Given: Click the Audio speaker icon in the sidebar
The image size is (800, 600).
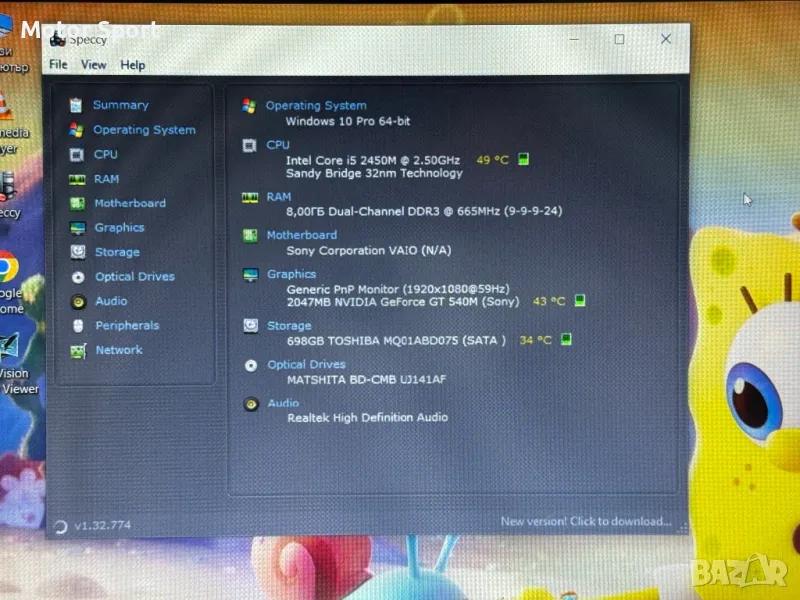Looking at the screenshot, I should tap(77, 301).
